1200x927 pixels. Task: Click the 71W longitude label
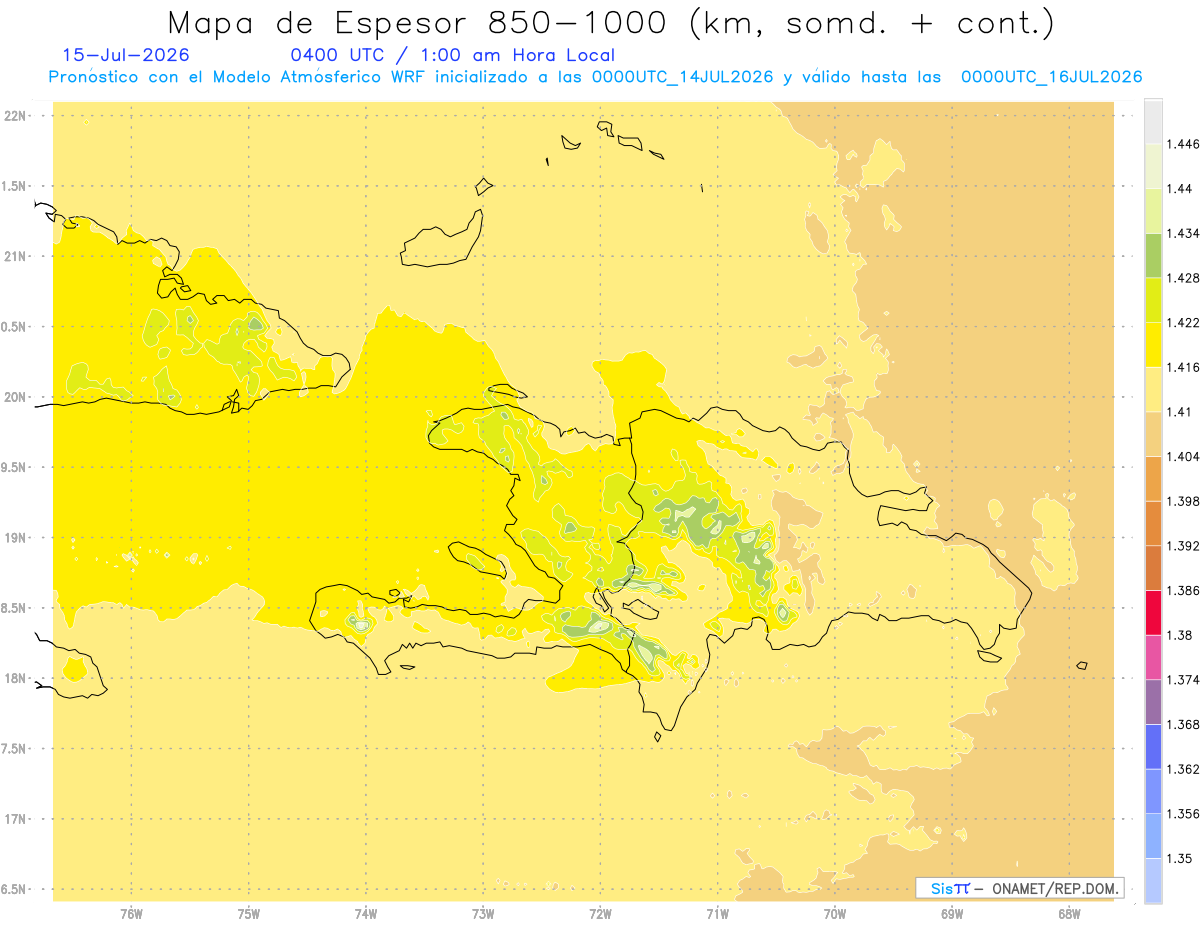pyautogui.click(x=717, y=914)
